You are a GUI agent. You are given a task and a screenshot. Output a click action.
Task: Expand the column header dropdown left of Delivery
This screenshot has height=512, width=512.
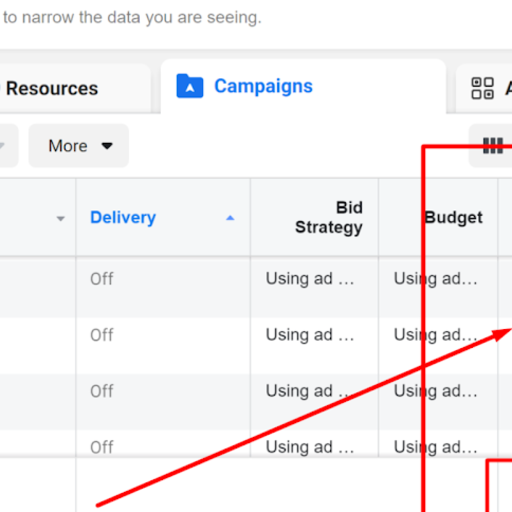[60, 219]
